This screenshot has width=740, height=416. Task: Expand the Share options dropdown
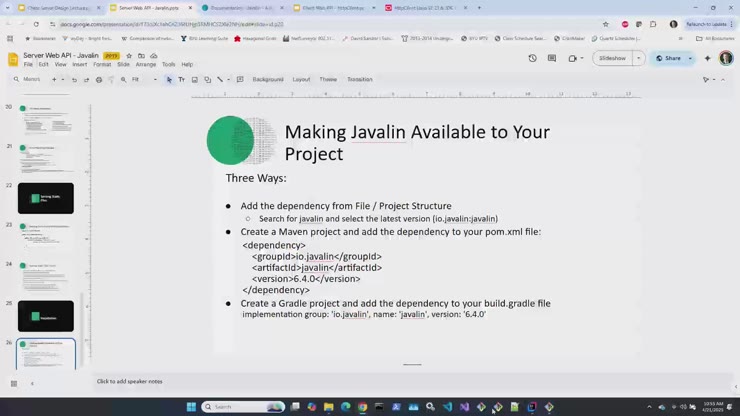tap(690, 58)
